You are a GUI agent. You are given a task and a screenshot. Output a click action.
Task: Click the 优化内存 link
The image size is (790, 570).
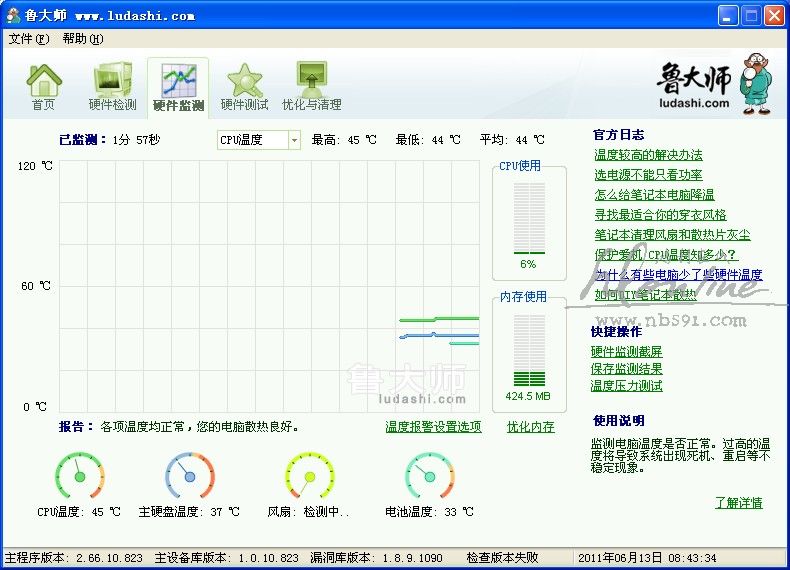click(530, 427)
